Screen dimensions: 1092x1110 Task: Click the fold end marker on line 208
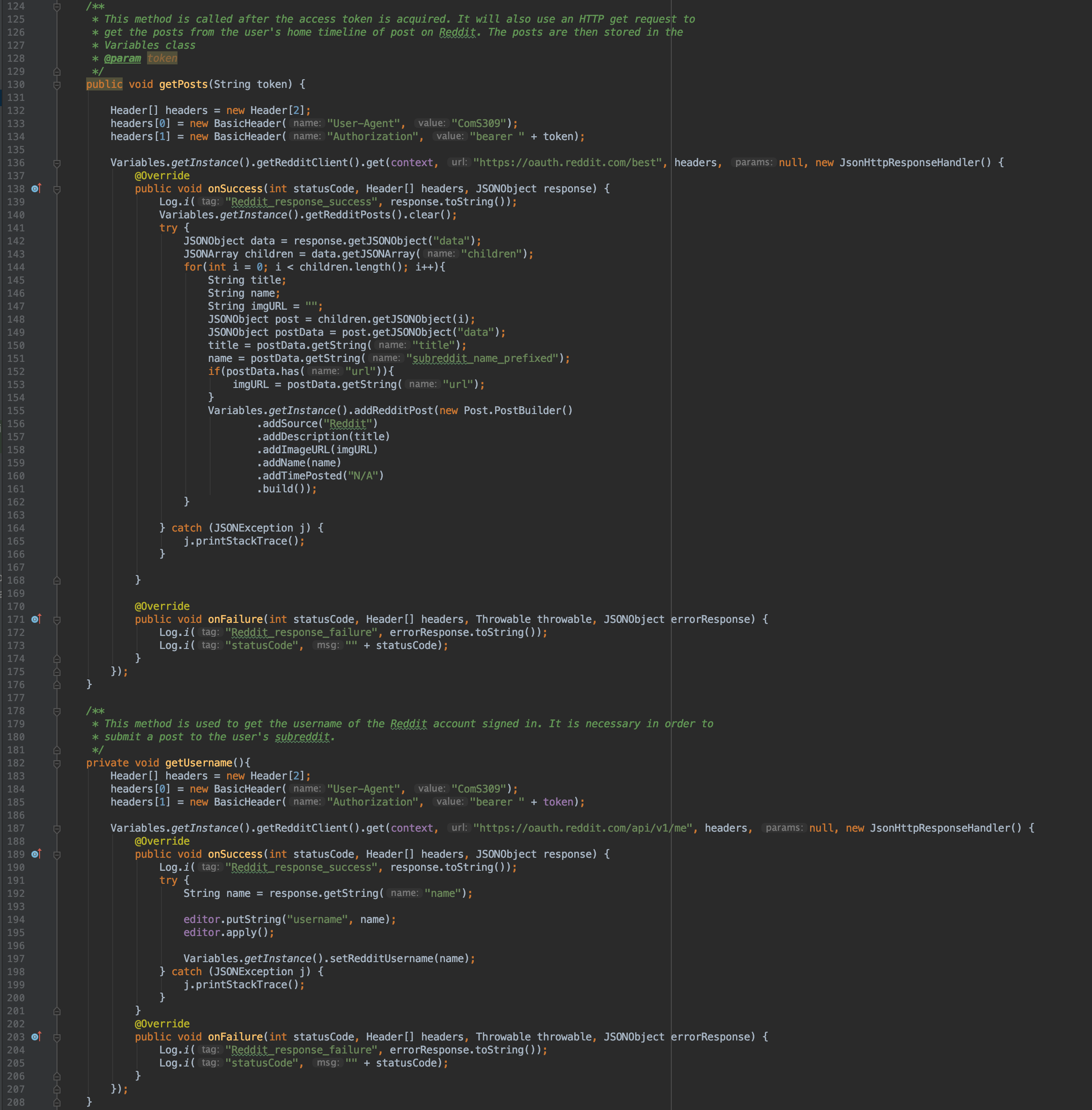tap(57, 1102)
